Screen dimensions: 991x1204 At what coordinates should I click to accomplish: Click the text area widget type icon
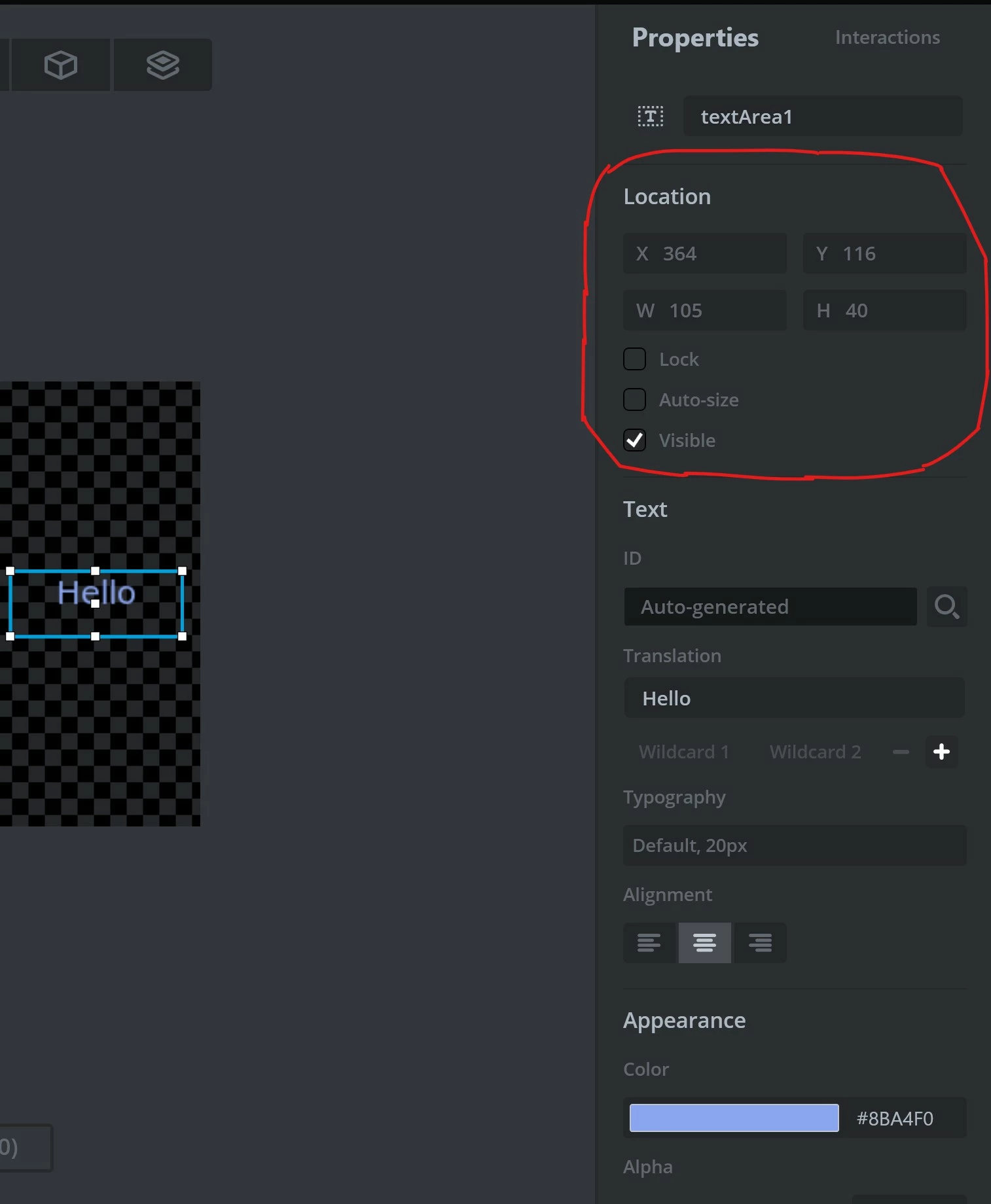tap(651, 116)
